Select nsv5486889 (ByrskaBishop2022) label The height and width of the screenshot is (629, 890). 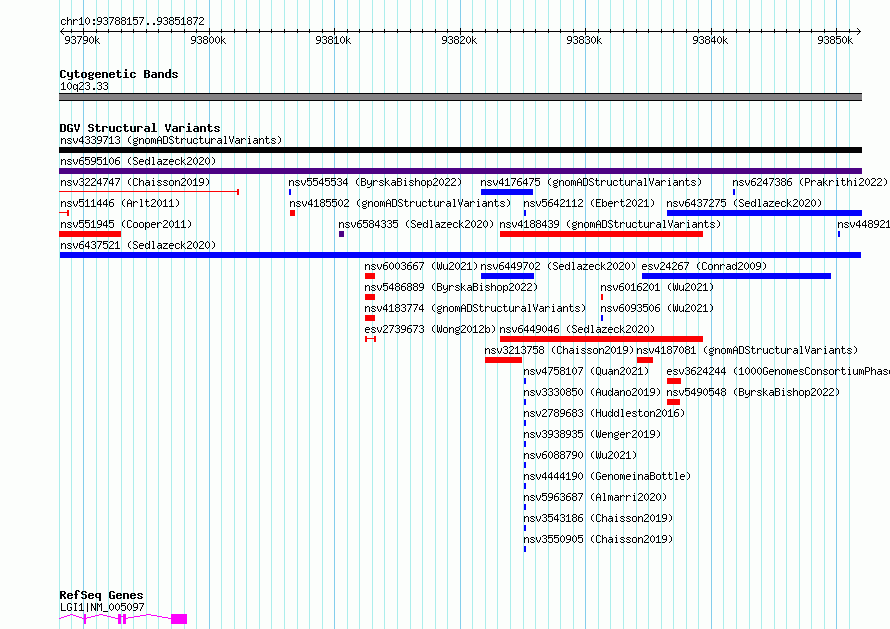pos(451,287)
